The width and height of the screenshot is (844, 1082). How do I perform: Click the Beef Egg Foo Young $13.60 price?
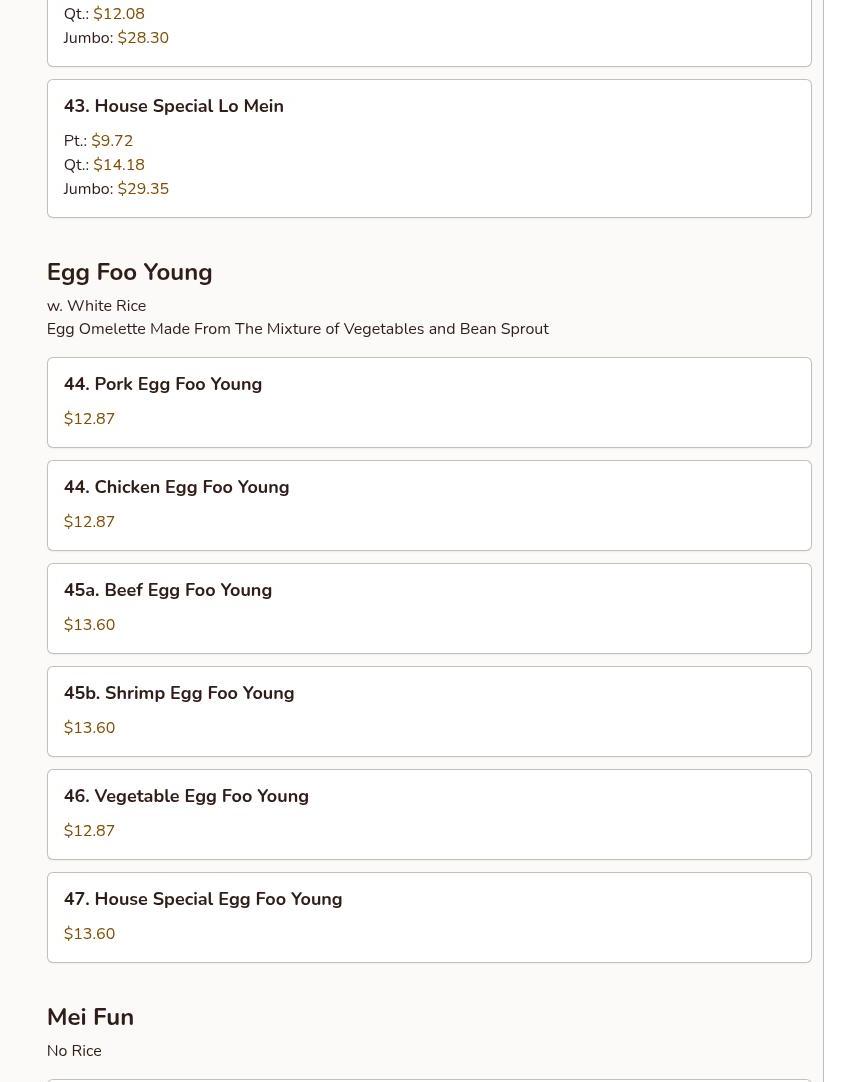tap(89, 625)
